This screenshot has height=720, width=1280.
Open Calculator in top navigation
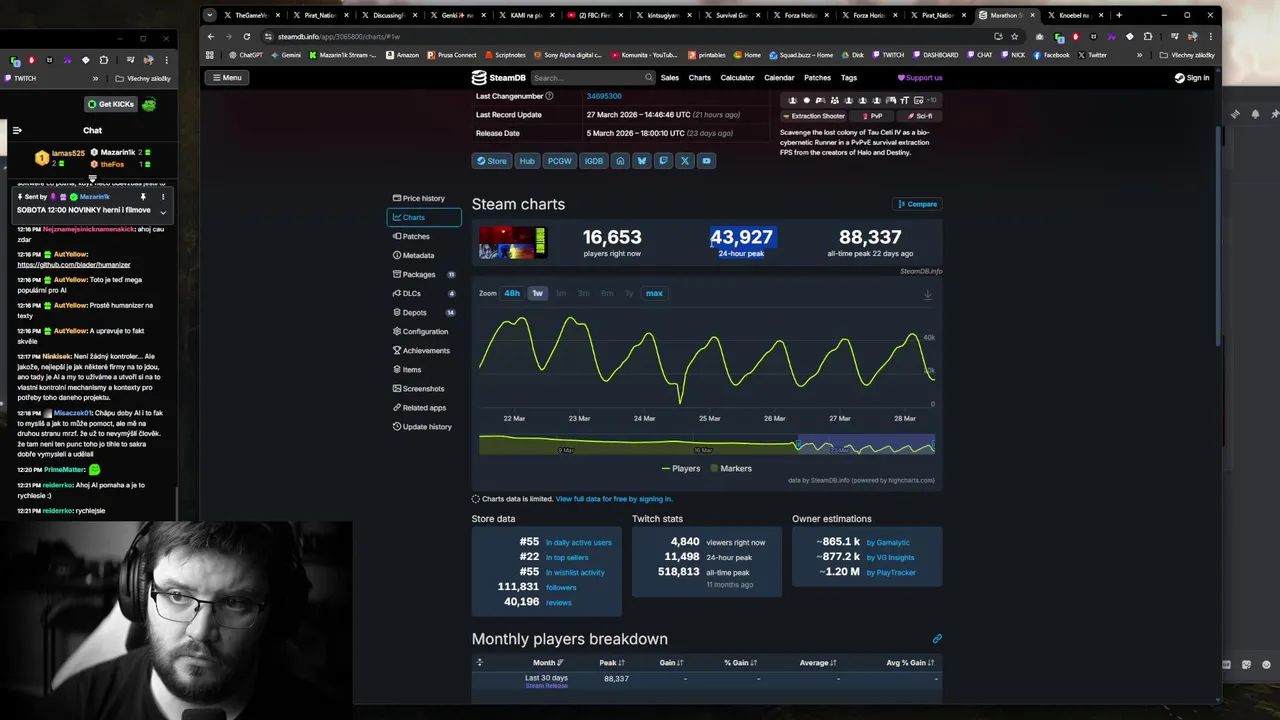[738, 77]
